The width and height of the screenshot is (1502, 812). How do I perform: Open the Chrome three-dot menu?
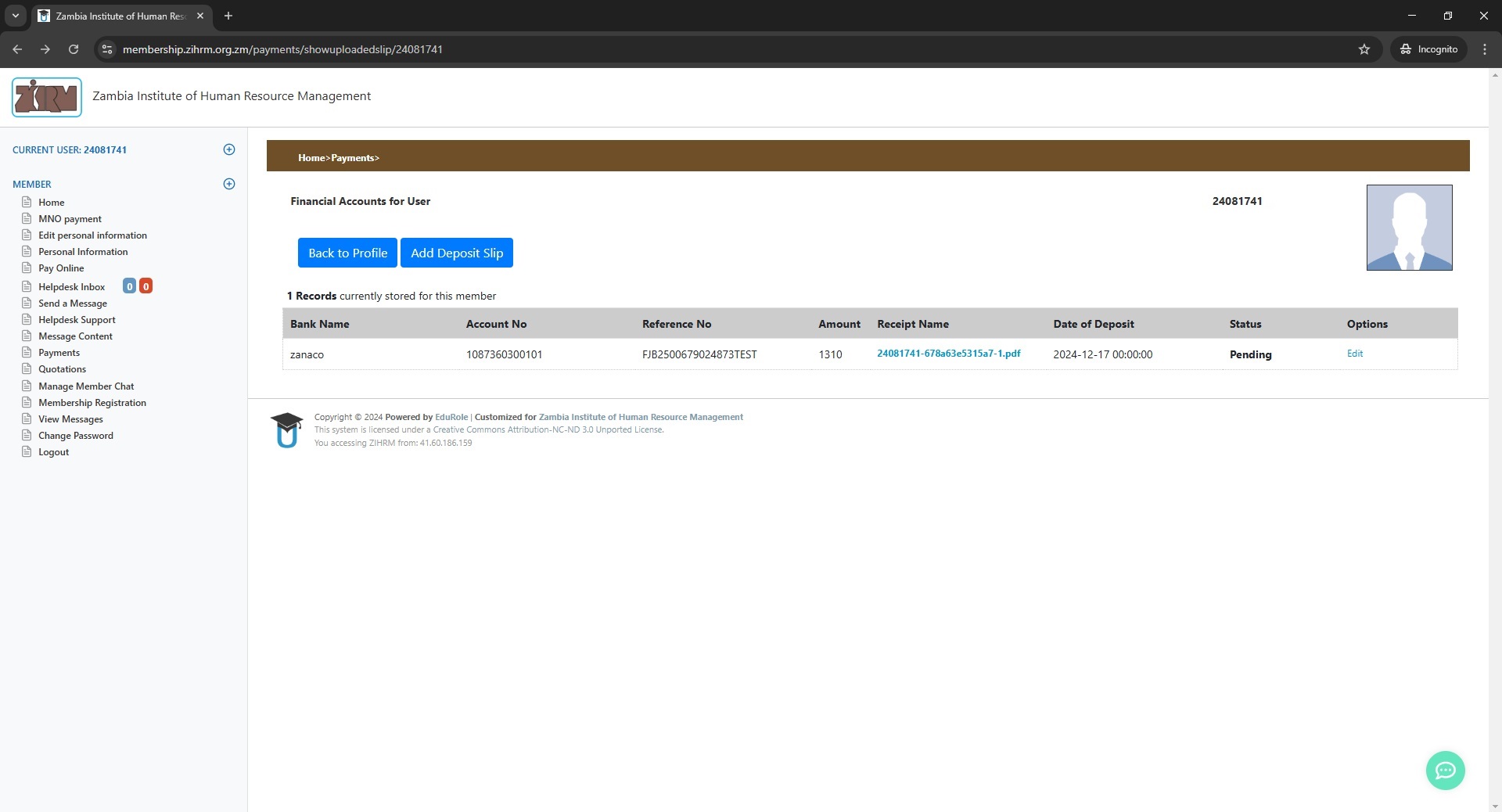click(x=1485, y=49)
